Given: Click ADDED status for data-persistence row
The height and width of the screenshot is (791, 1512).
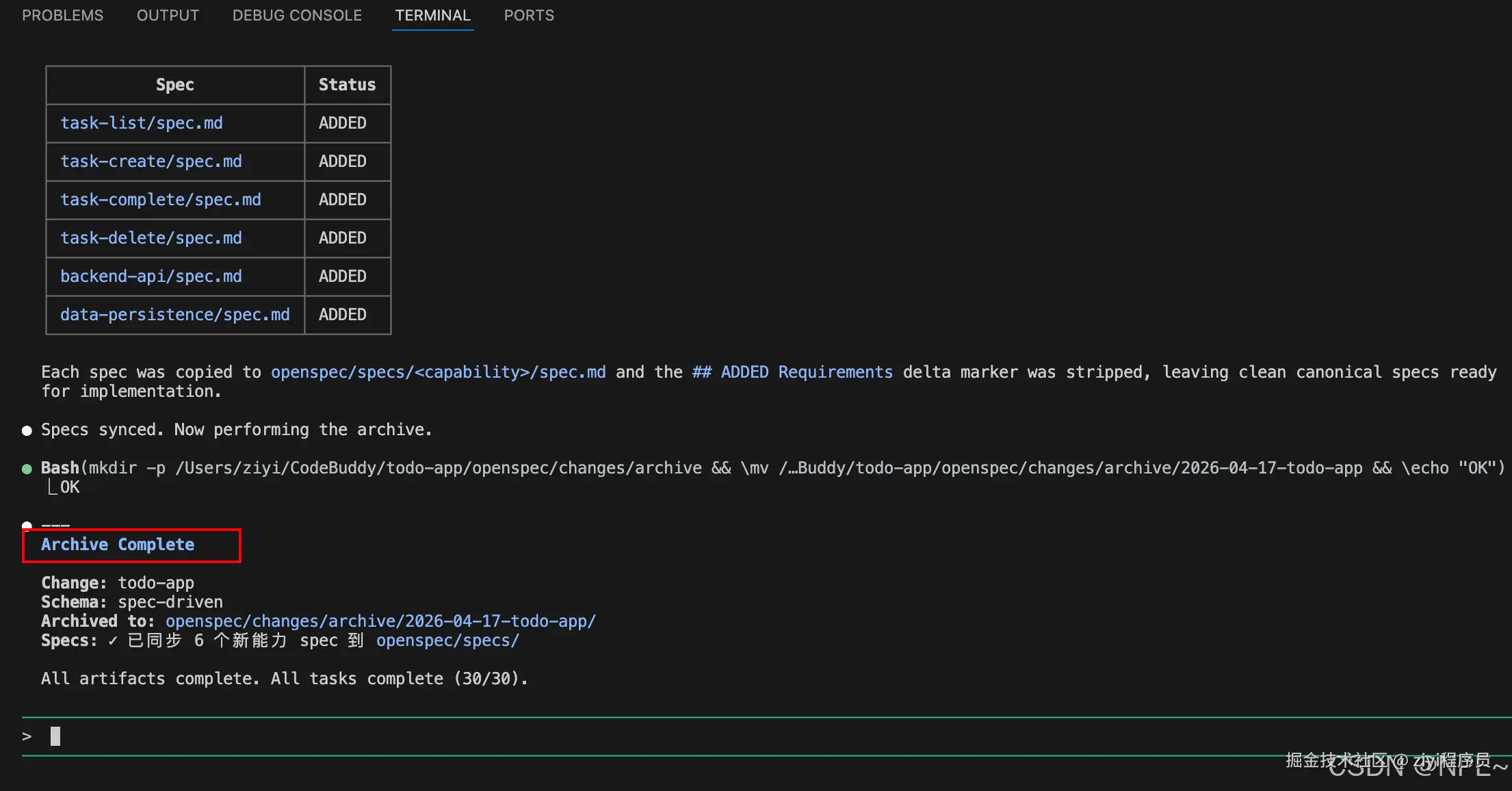Looking at the screenshot, I should click(x=343, y=315).
